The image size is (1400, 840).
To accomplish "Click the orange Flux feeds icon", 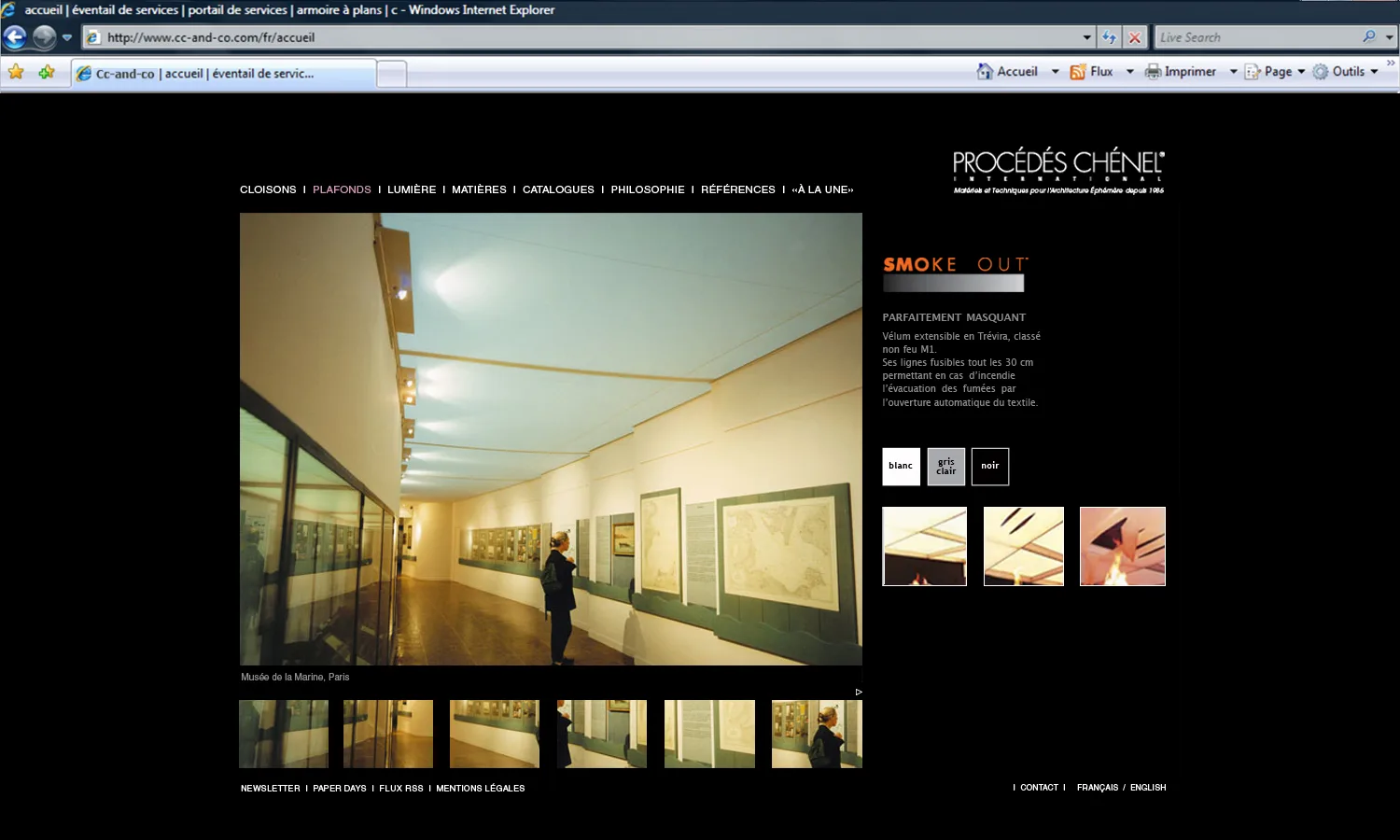I will point(1078,72).
